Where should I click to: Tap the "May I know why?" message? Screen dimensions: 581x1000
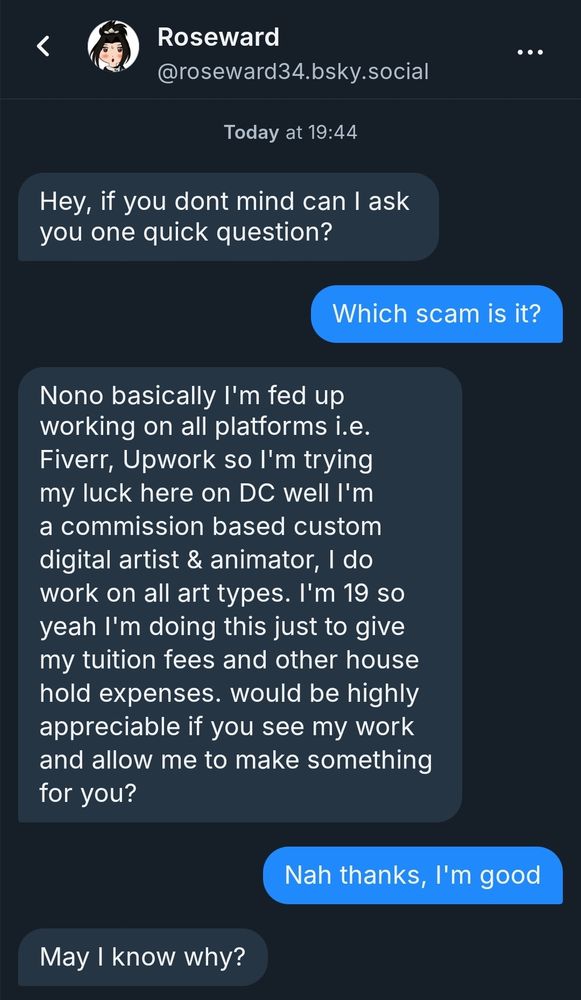[x=143, y=957]
